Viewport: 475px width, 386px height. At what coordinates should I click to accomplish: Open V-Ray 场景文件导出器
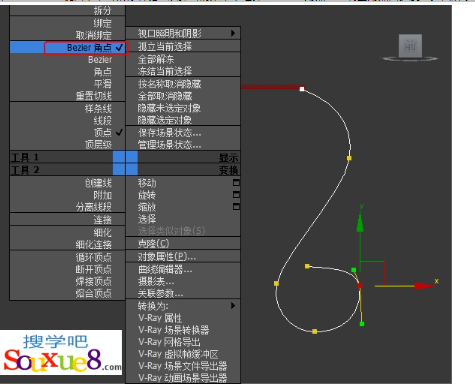pyautogui.click(x=183, y=366)
